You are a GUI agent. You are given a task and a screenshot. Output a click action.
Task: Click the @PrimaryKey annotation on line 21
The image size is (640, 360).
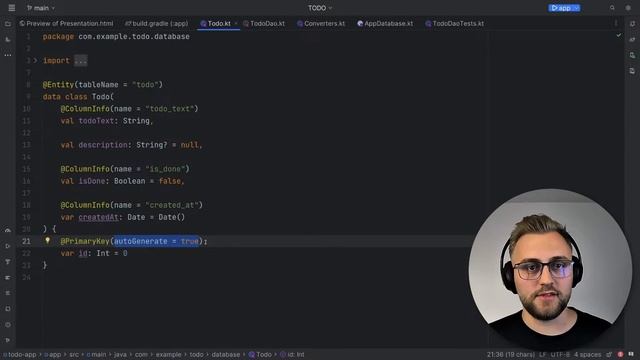pos(85,241)
